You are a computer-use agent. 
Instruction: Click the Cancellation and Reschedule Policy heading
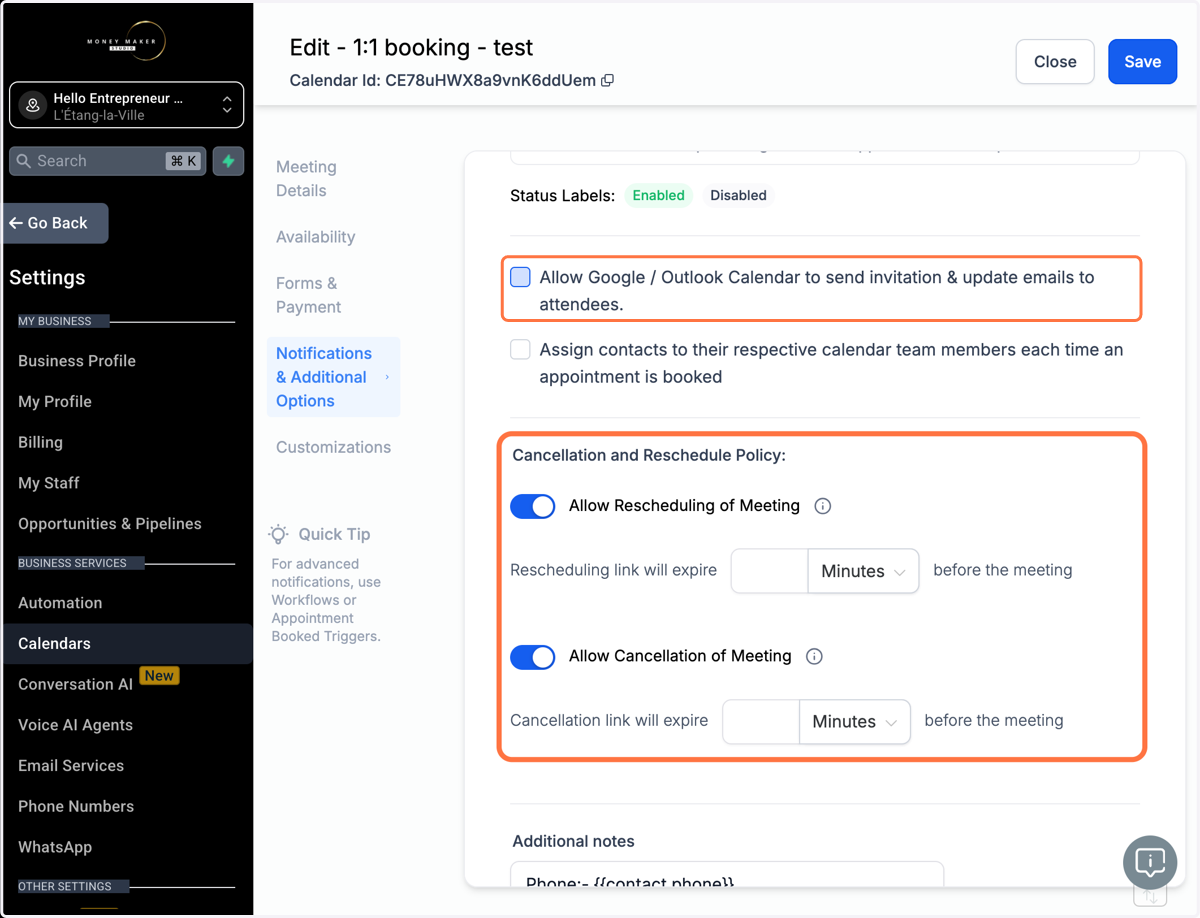(x=649, y=455)
